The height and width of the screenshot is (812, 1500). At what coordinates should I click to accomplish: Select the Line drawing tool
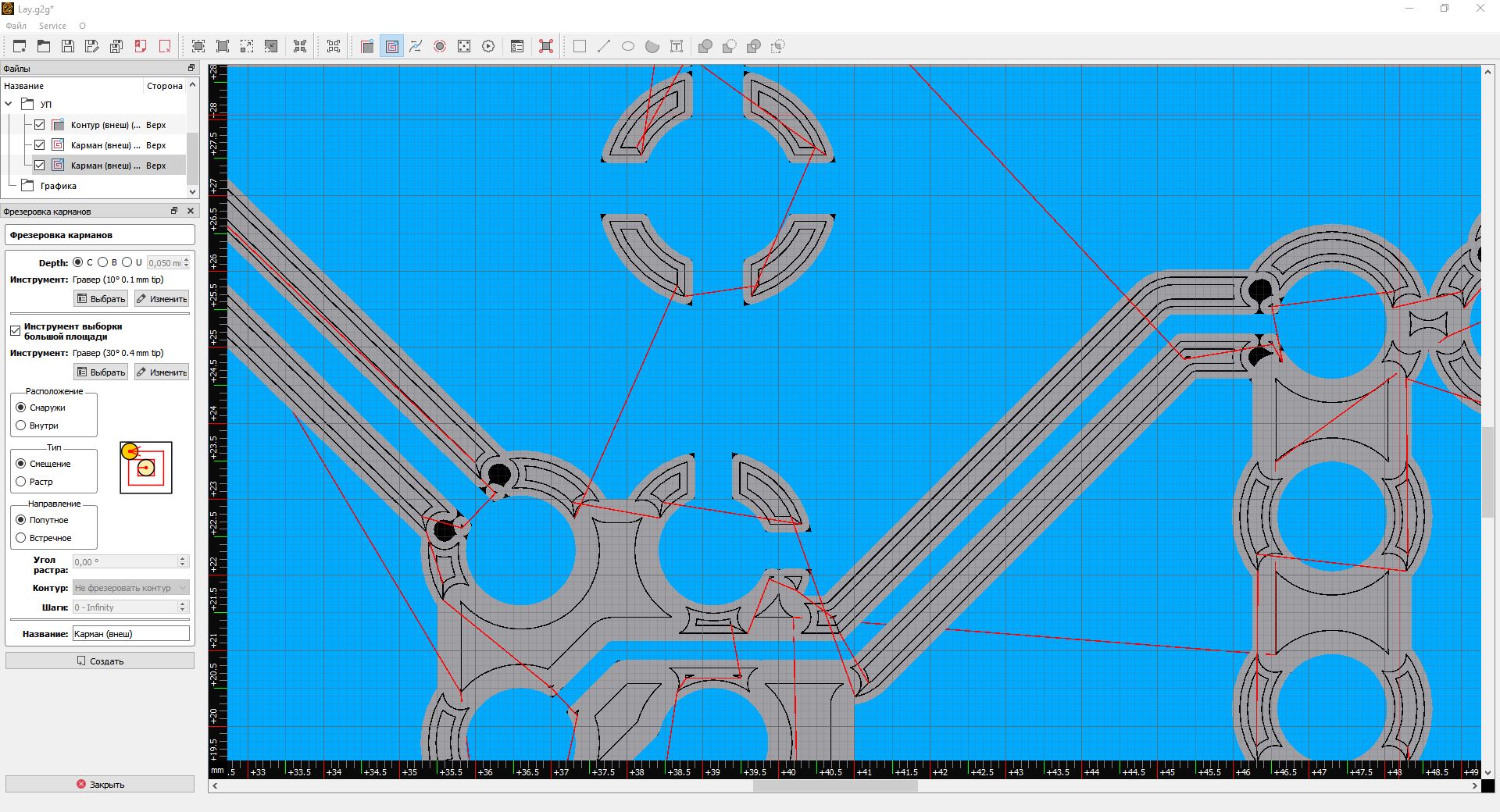pyautogui.click(x=604, y=46)
